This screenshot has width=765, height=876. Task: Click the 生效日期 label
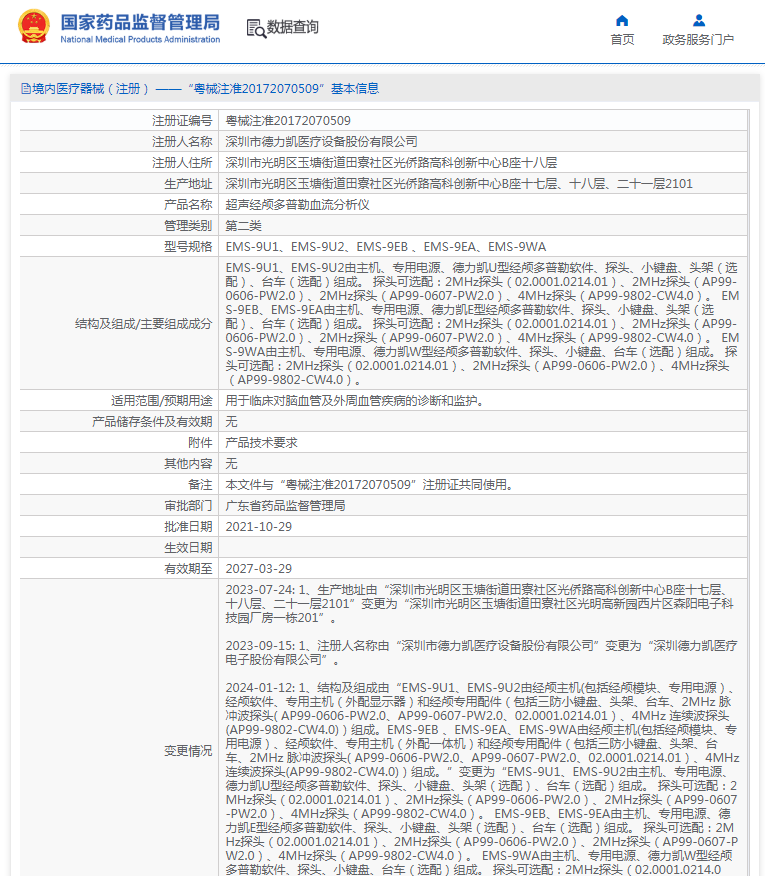(x=188, y=548)
